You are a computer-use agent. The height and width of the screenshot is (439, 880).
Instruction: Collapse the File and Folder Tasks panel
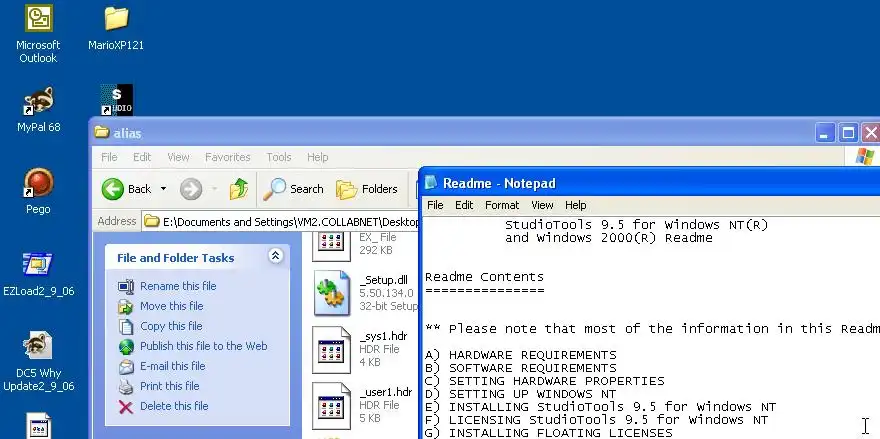(x=276, y=256)
